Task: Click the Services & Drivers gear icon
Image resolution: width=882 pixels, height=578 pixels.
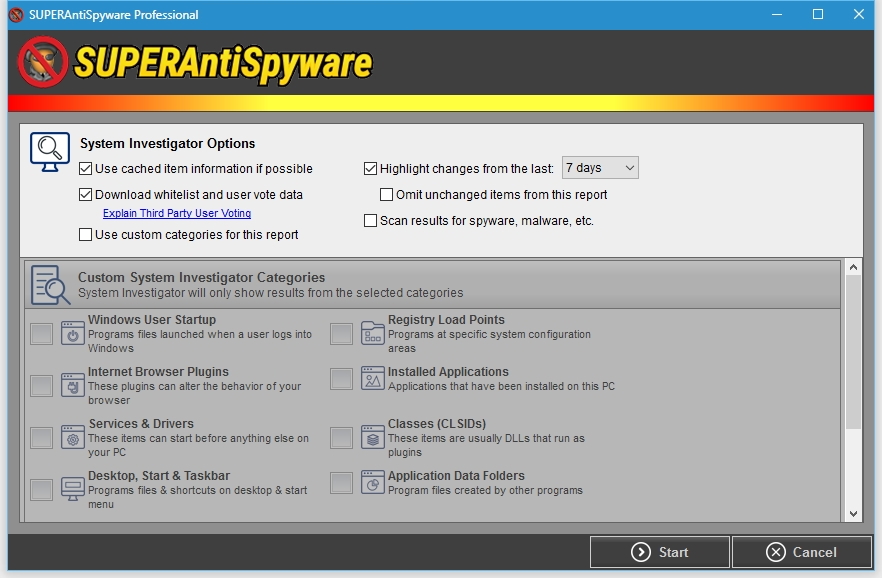Action: point(73,437)
